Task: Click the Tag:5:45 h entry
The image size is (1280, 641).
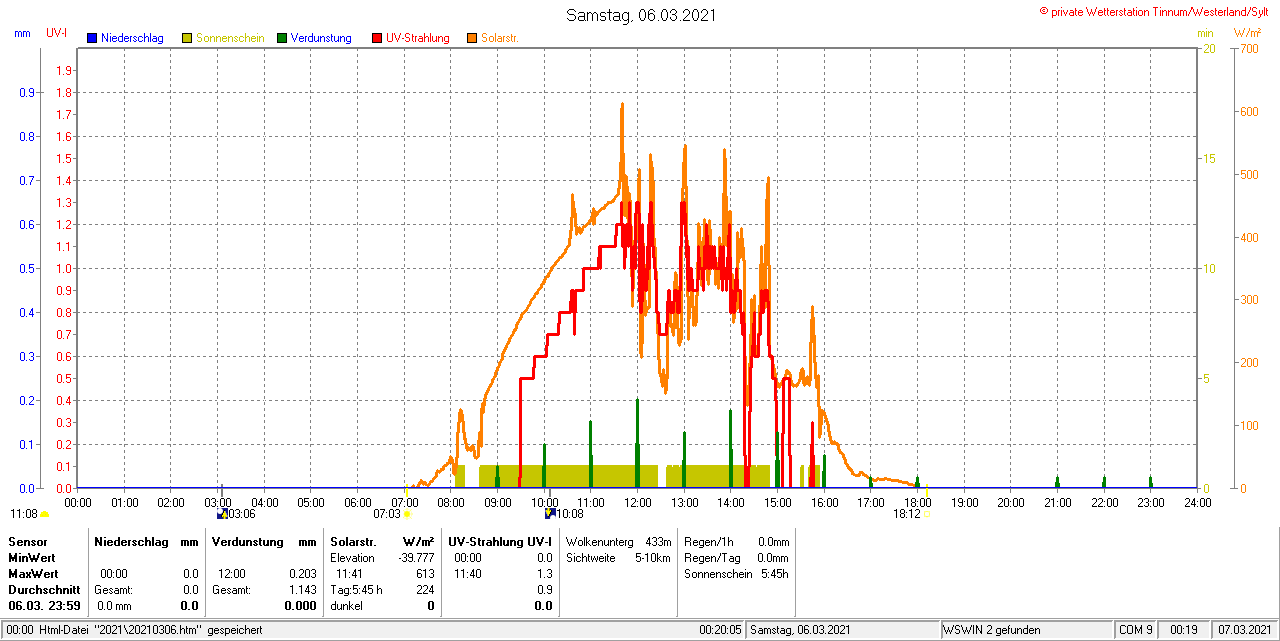Action: click(x=356, y=590)
